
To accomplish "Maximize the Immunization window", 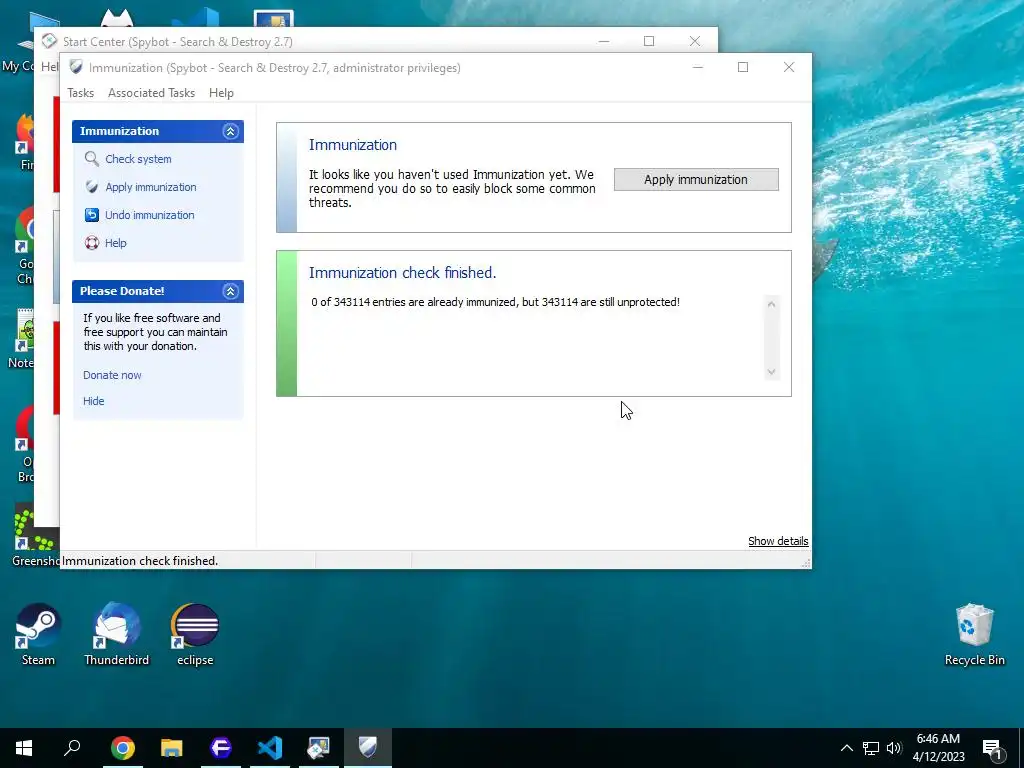I will [x=743, y=67].
